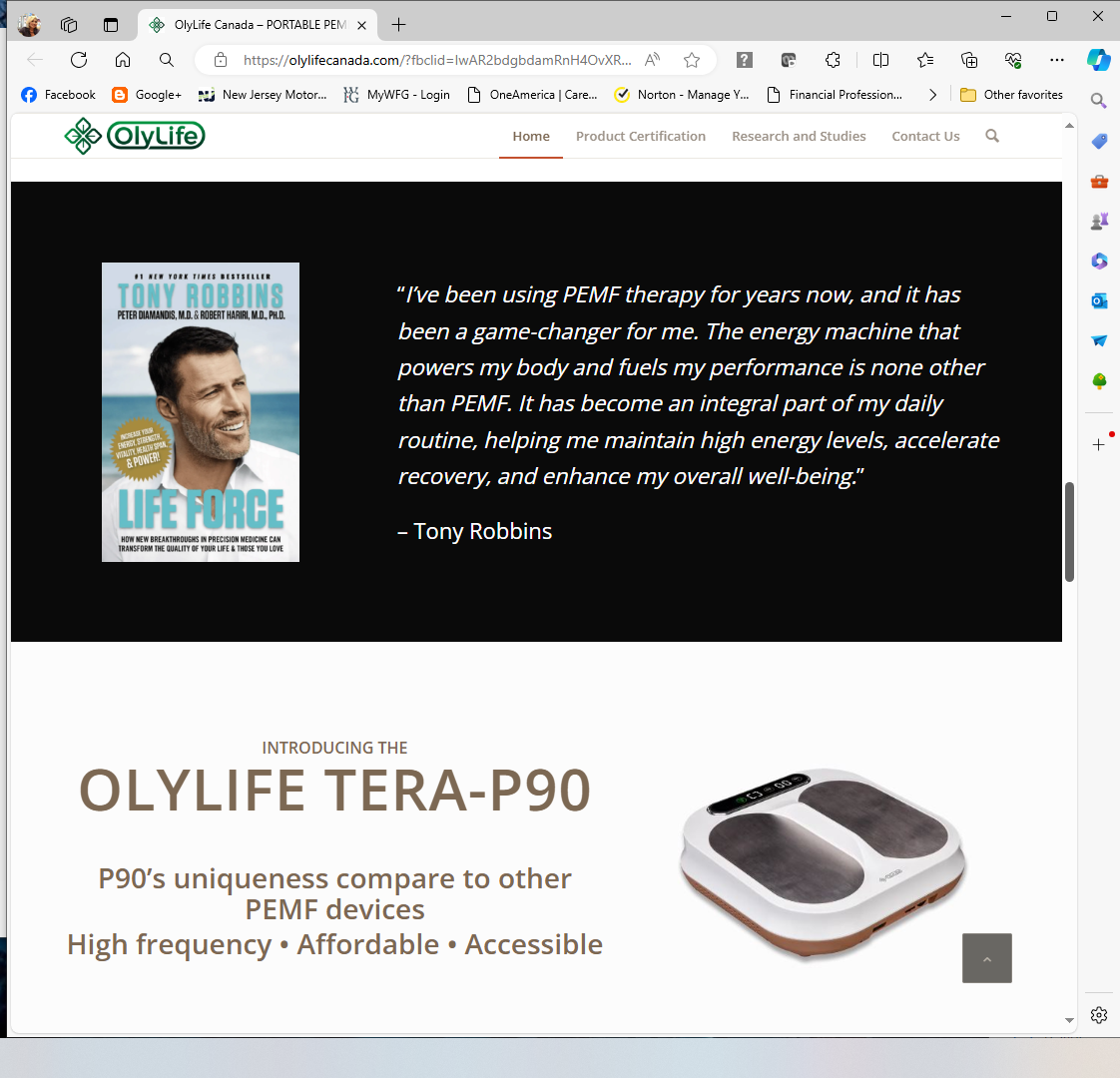
Task: Click the scrollbar down arrow
Action: [x=1069, y=1020]
